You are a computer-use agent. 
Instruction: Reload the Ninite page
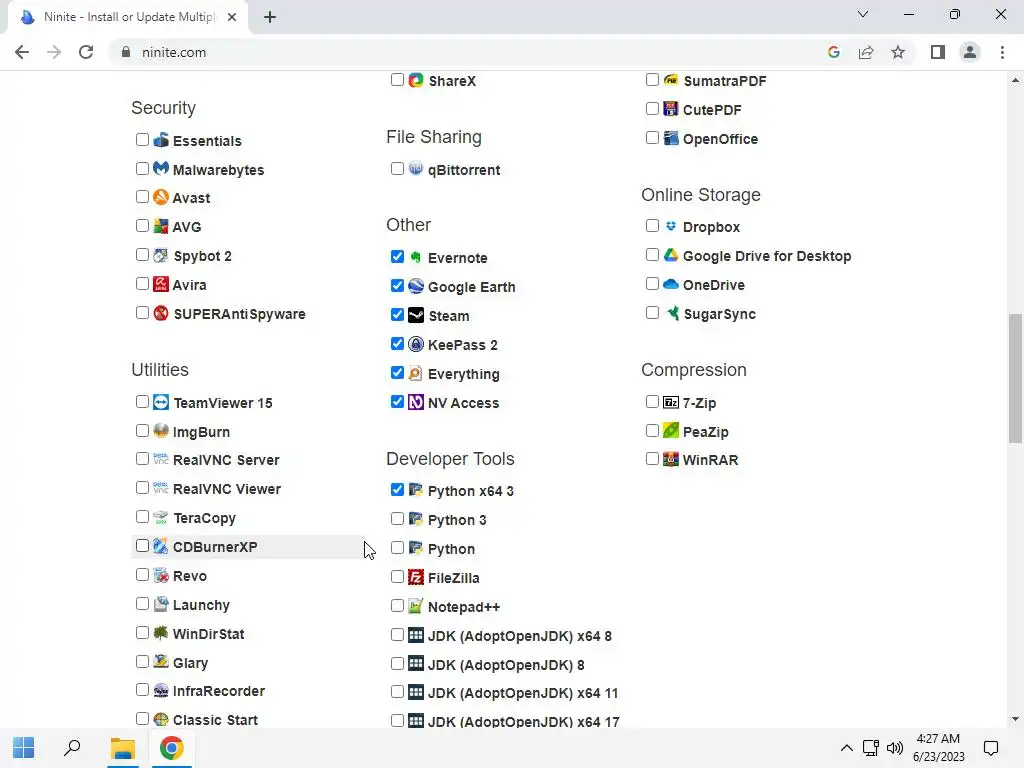point(86,52)
